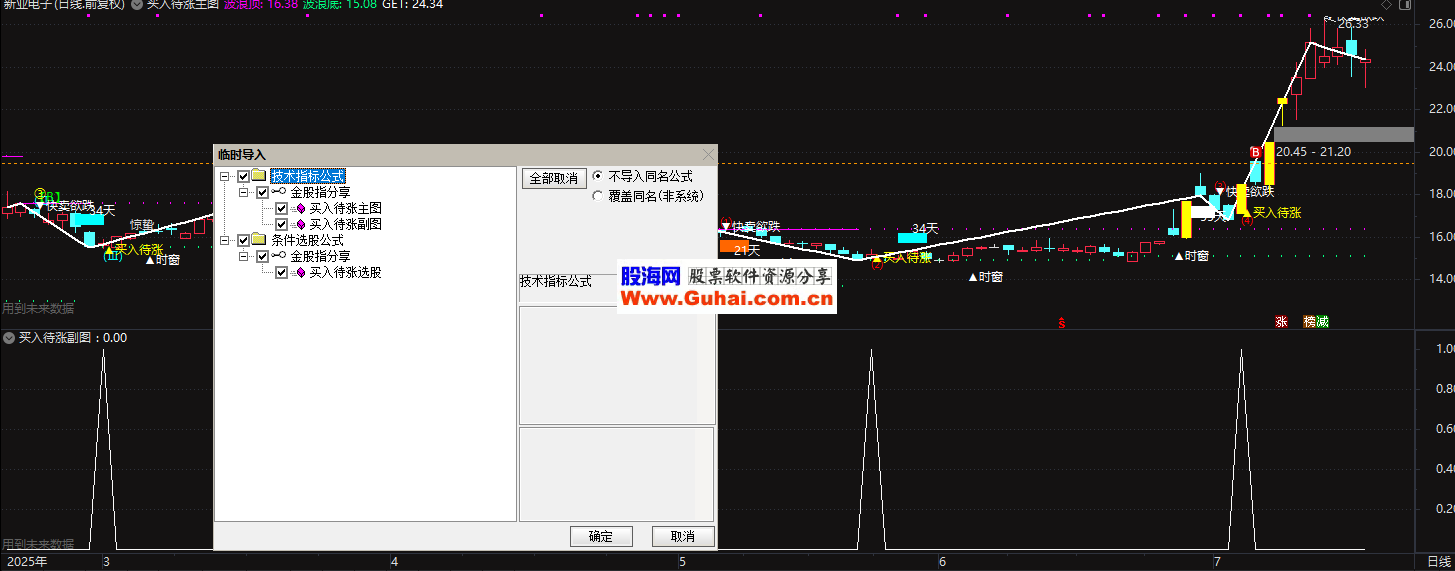This screenshot has width=1455, height=571.
Task: Collapse 金股指分享 node under 条件选股公式
Action: pyautogui.click(x=244, y=256)
